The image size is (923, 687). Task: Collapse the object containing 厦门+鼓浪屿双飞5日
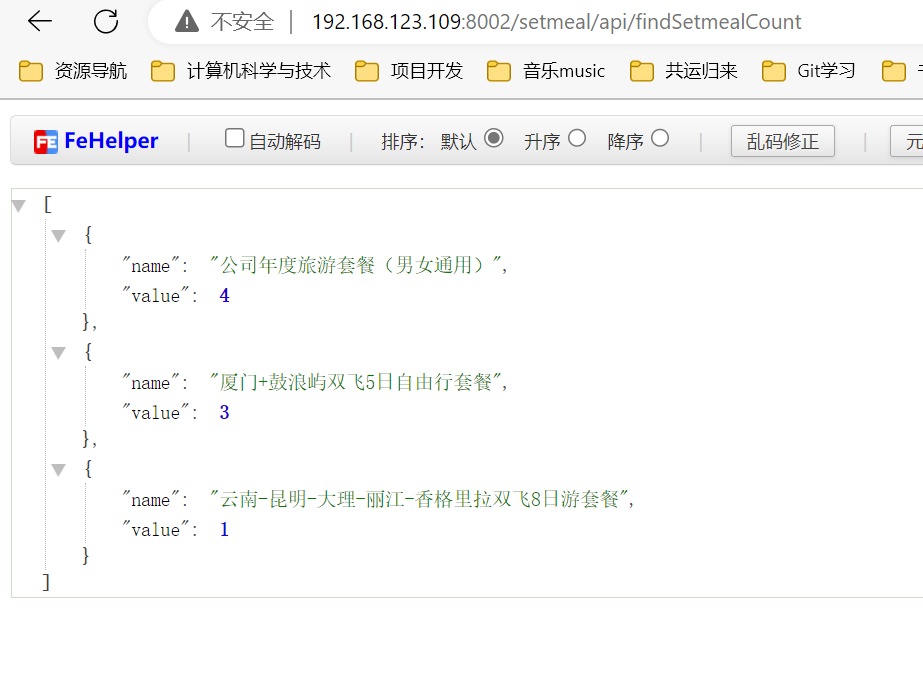[x=58, y=353]
